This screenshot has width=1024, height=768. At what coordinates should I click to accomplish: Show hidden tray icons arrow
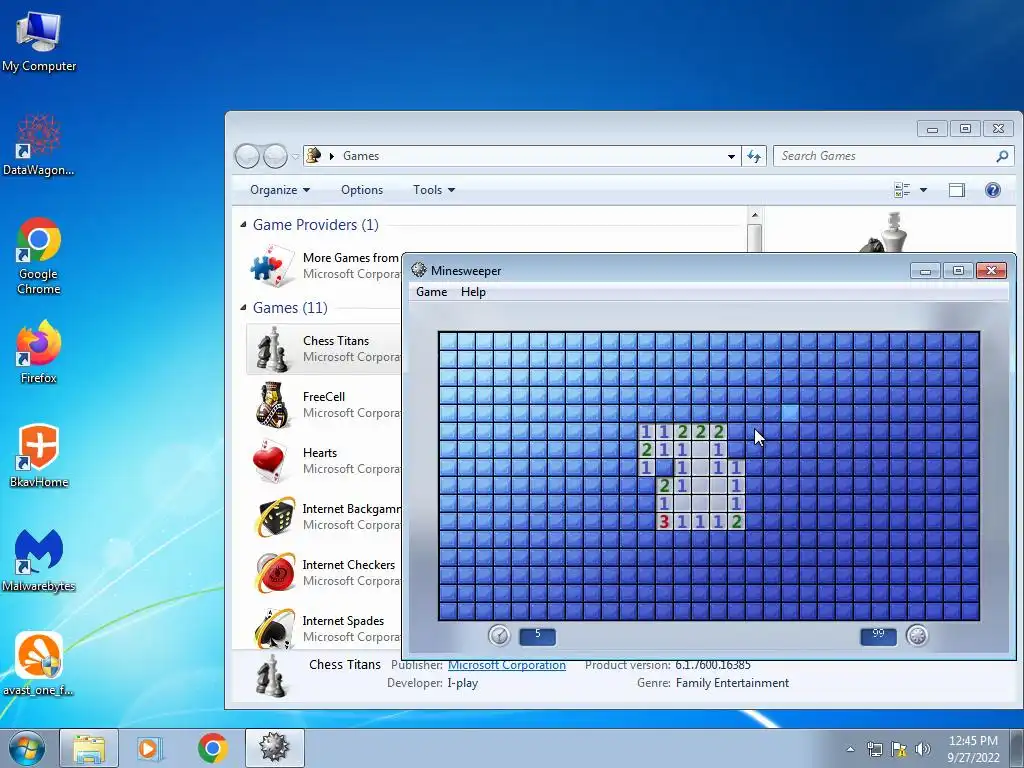(x=850, y=749)
